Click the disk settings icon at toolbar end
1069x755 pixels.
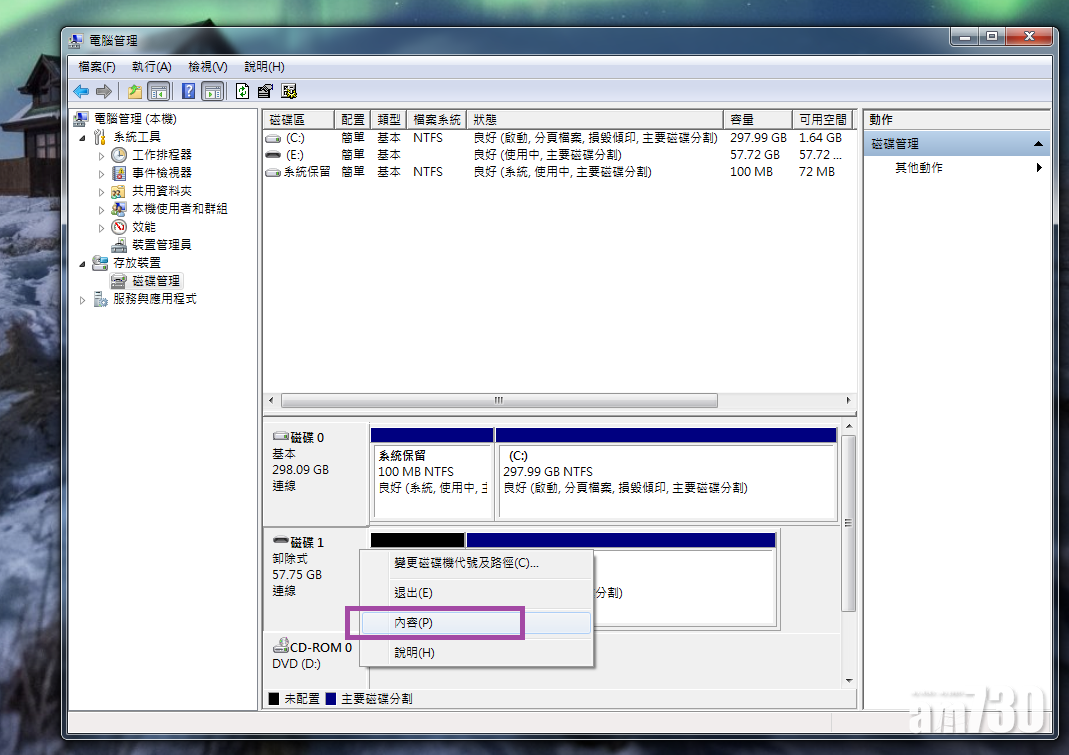coord(289,91)
